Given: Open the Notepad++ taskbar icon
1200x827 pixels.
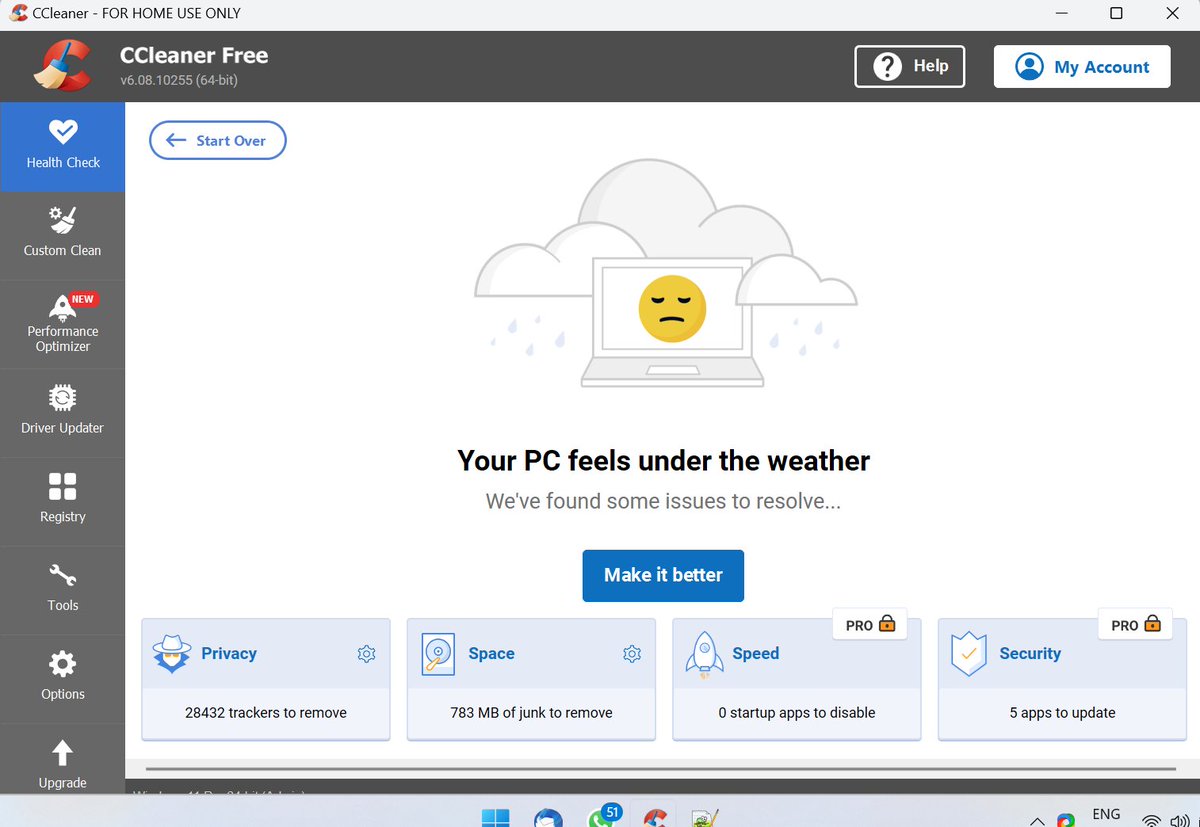Looking at the screenshot, I should 705,819.
